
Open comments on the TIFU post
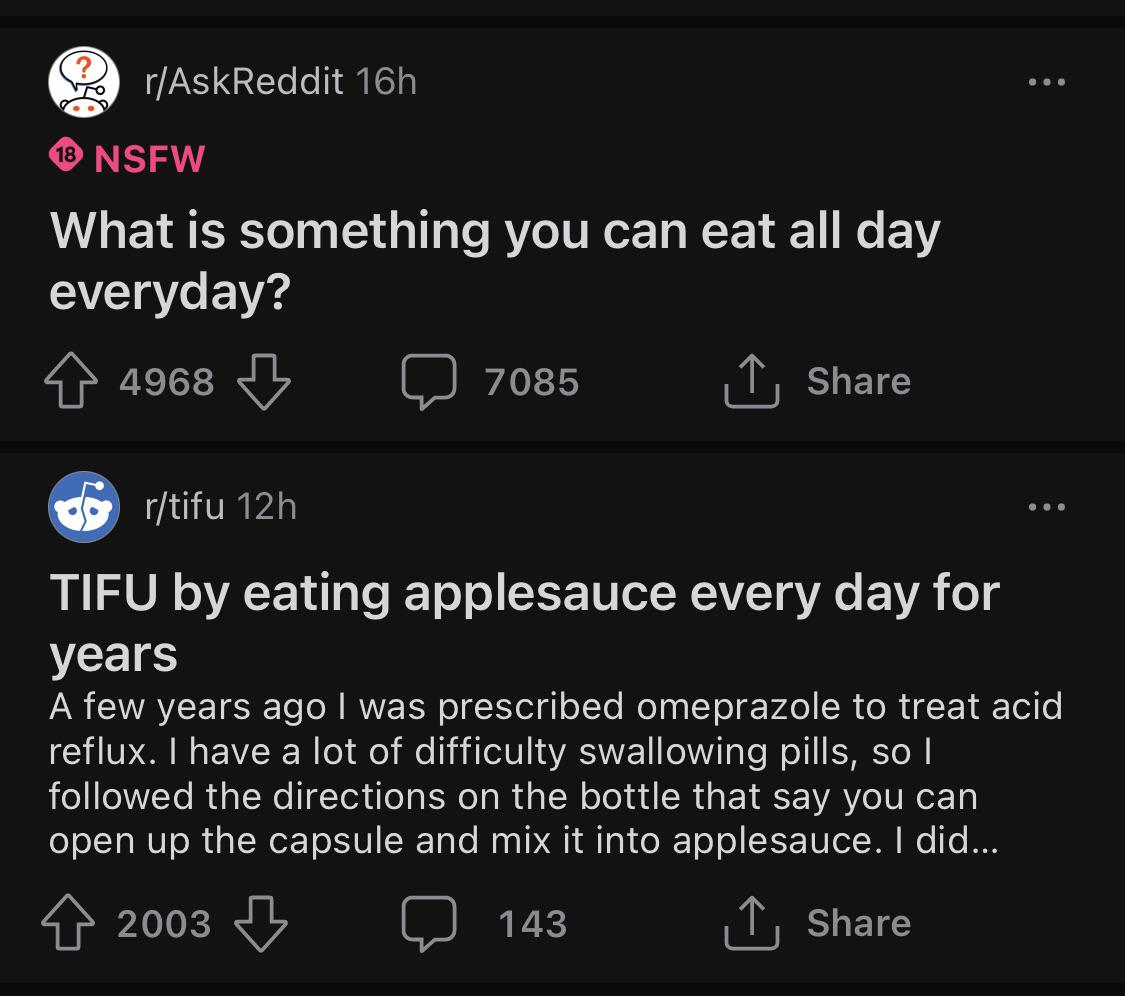(x=429, y=923)
